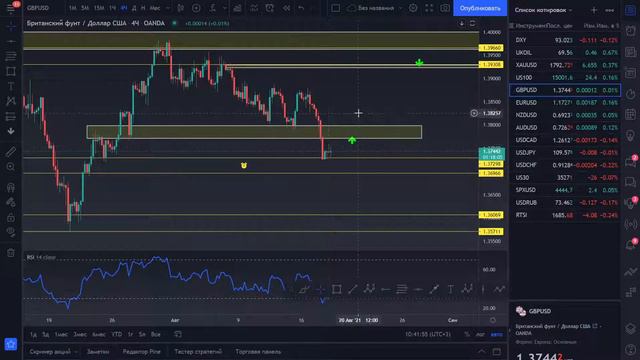Toggle лог logarithmic scale
This screenshot has height=360, width=640.
(x=480, y=334)
